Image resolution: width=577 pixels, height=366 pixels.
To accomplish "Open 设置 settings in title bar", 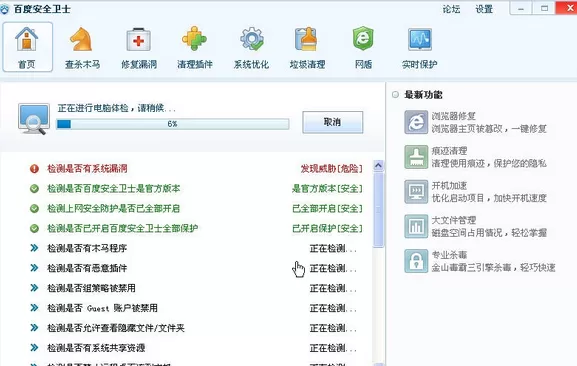I will (x=484, y=9).
